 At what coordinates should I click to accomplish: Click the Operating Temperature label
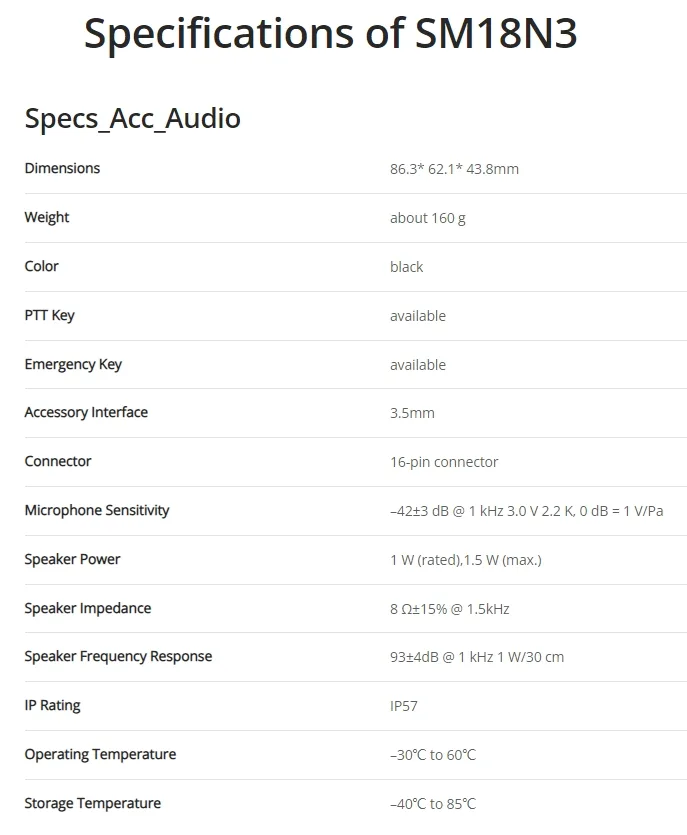(x=100, y=754)
